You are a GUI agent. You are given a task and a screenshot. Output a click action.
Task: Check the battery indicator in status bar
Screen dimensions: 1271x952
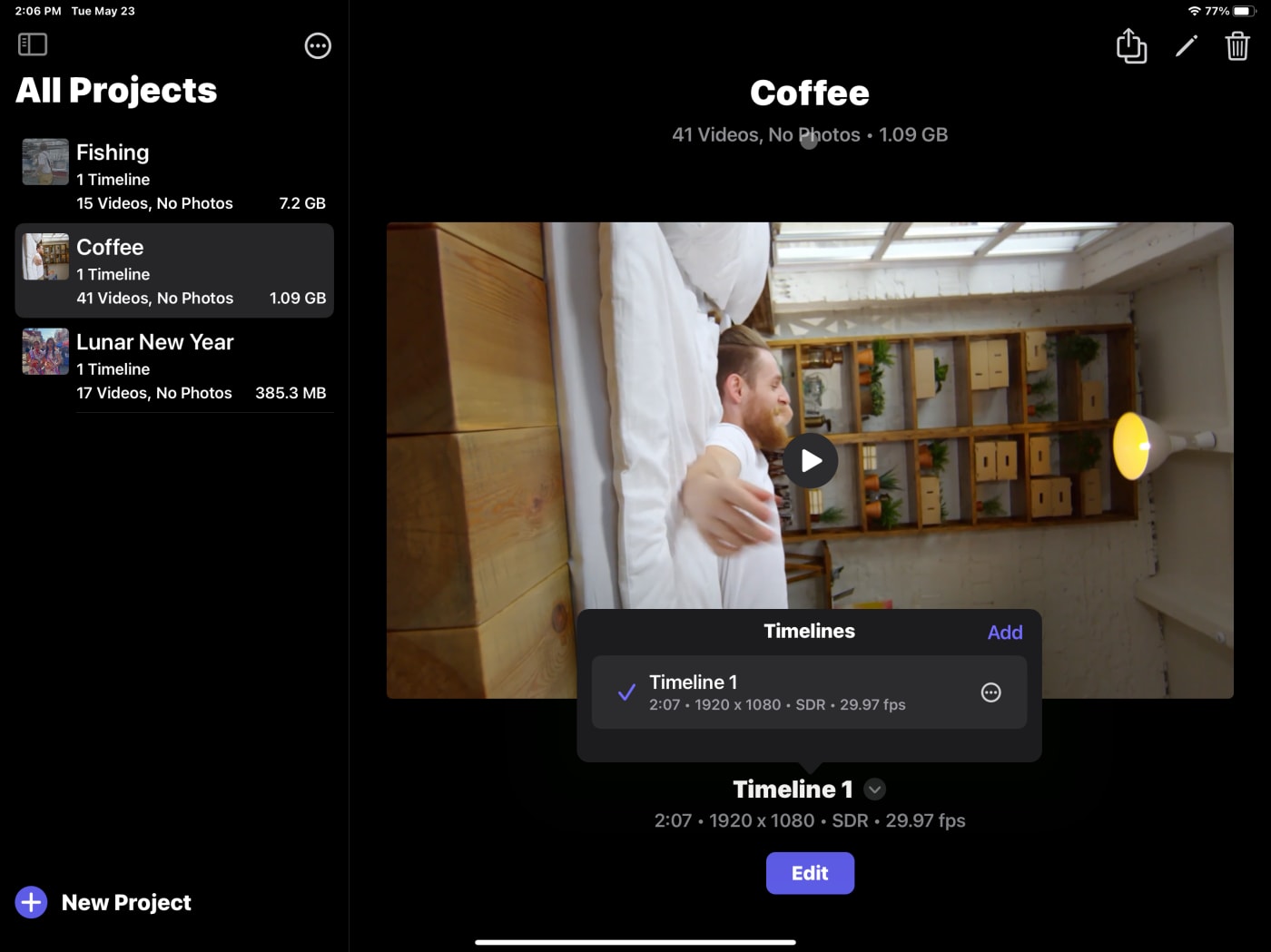(1243, 11)
